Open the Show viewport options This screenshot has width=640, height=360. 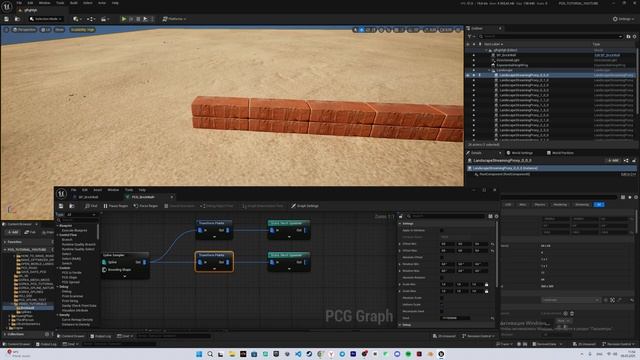(60, 30)
